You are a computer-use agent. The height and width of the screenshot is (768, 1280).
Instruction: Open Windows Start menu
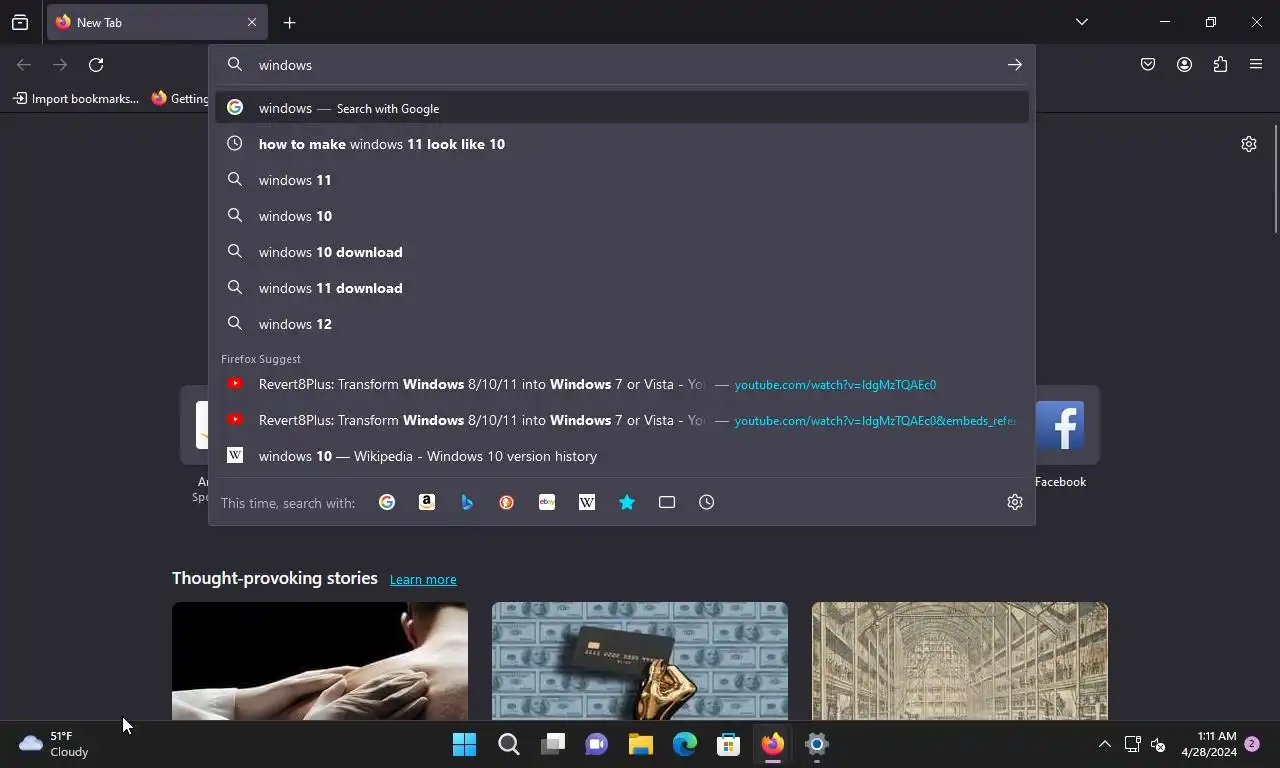465,744
